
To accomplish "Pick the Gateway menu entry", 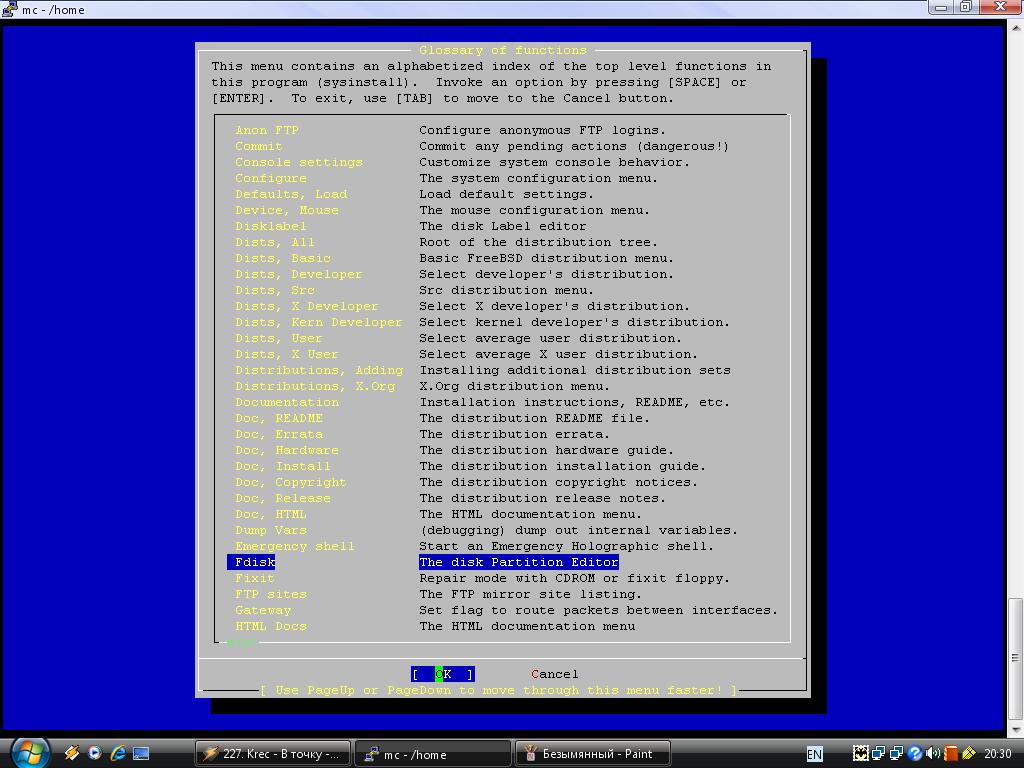I will click(263, 610).
